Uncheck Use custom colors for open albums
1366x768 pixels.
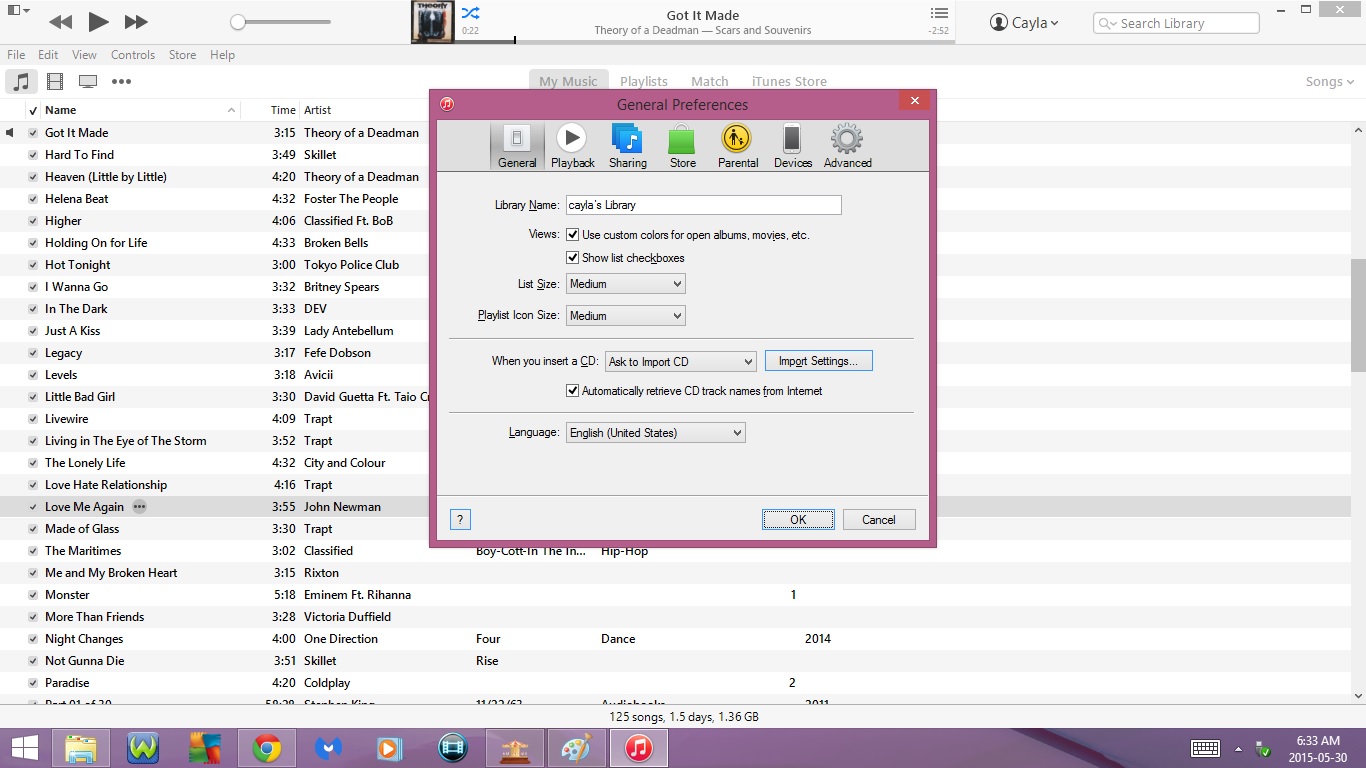coord(573,235)
